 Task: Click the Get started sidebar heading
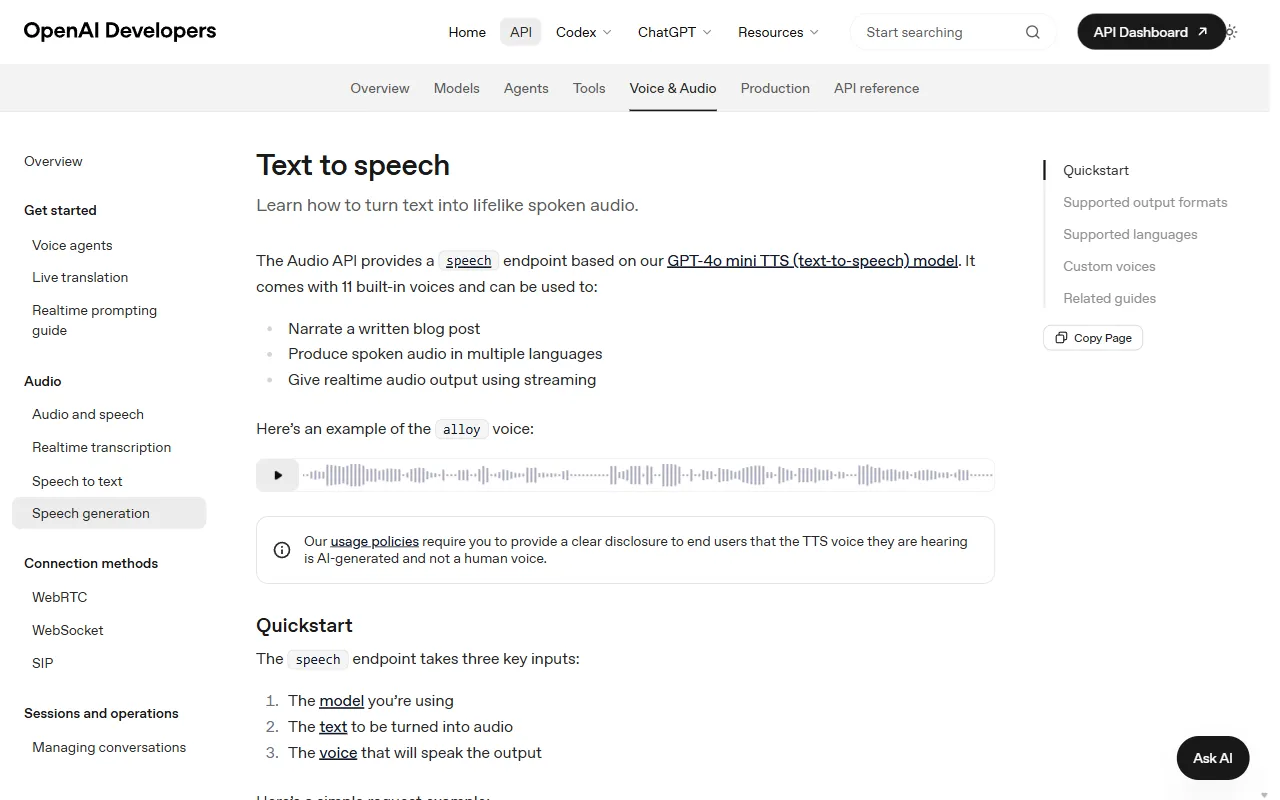point(60,210)
